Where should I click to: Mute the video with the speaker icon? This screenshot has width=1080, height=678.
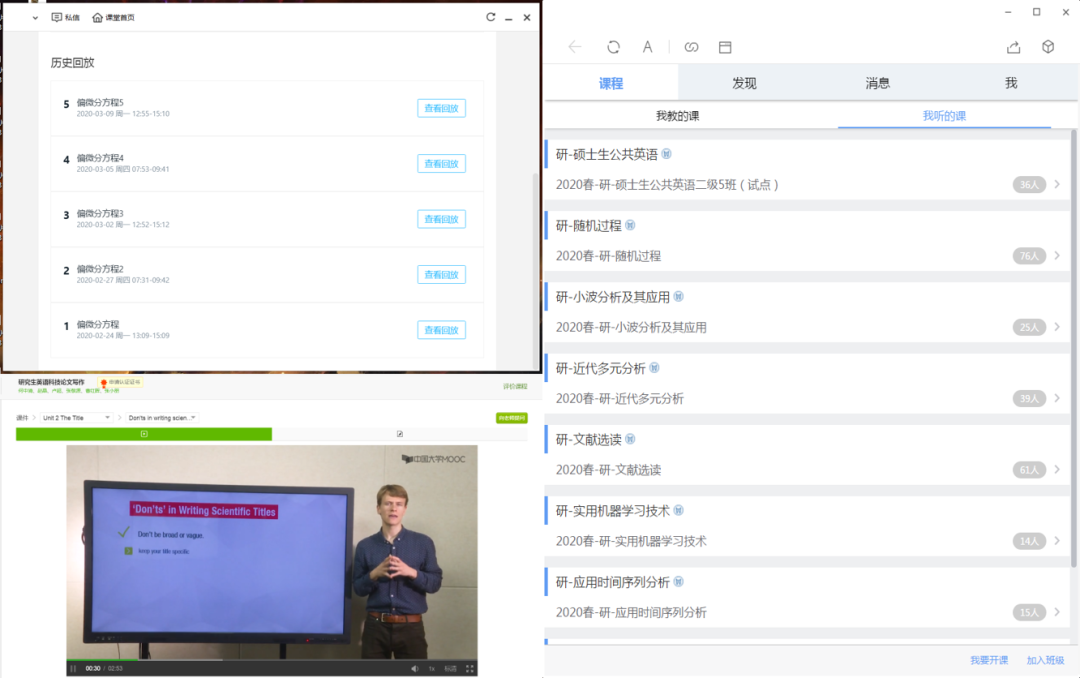415,668
